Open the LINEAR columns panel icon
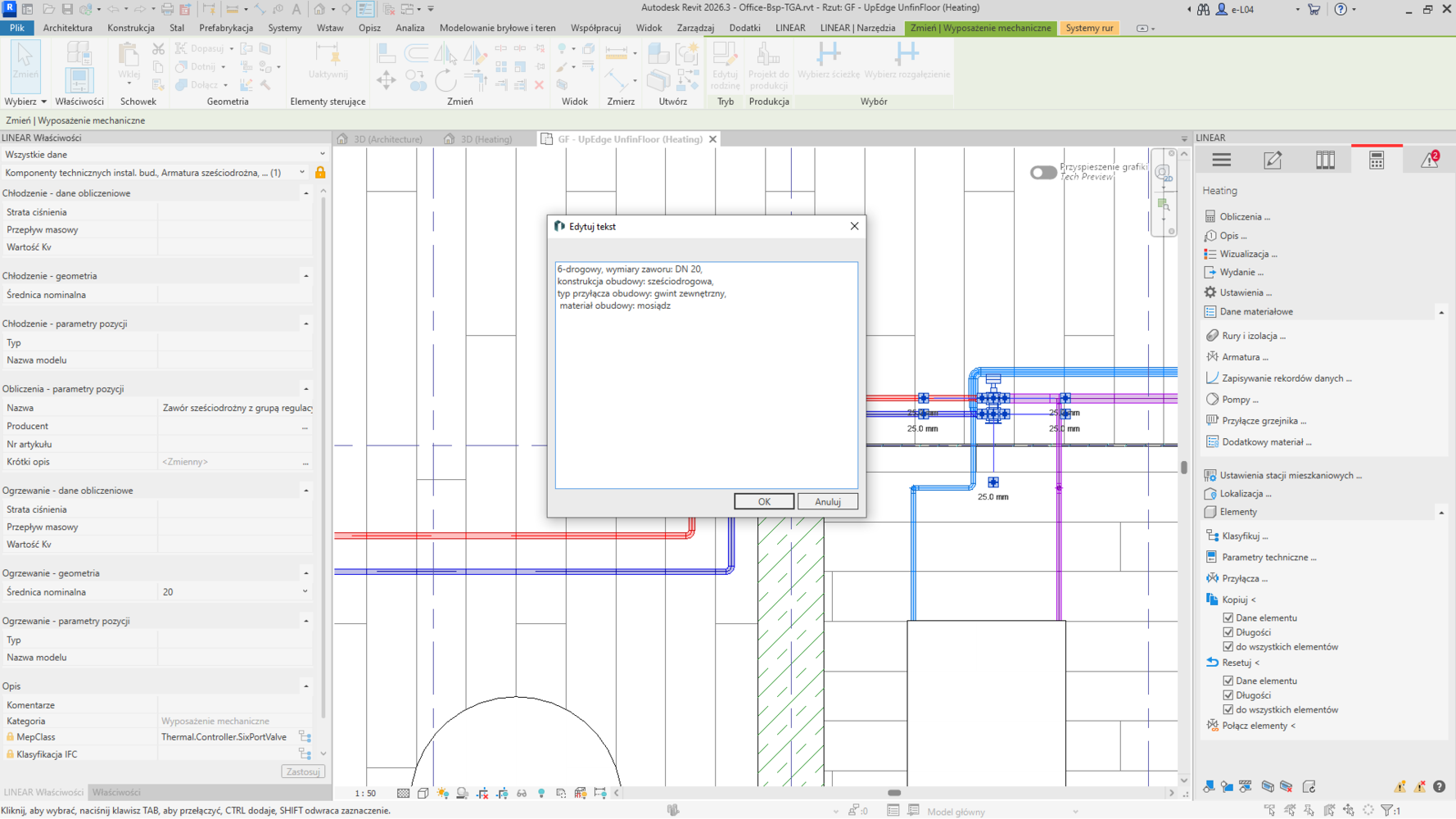1456x819 pixels. (x=1325, y=161)
